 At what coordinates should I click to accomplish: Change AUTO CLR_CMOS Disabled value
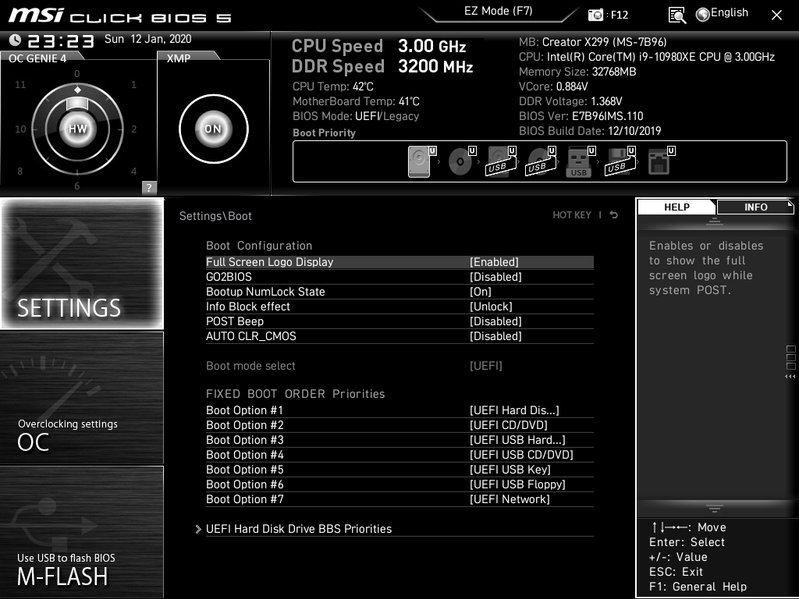pyautogui.click(x=495, y=336)
